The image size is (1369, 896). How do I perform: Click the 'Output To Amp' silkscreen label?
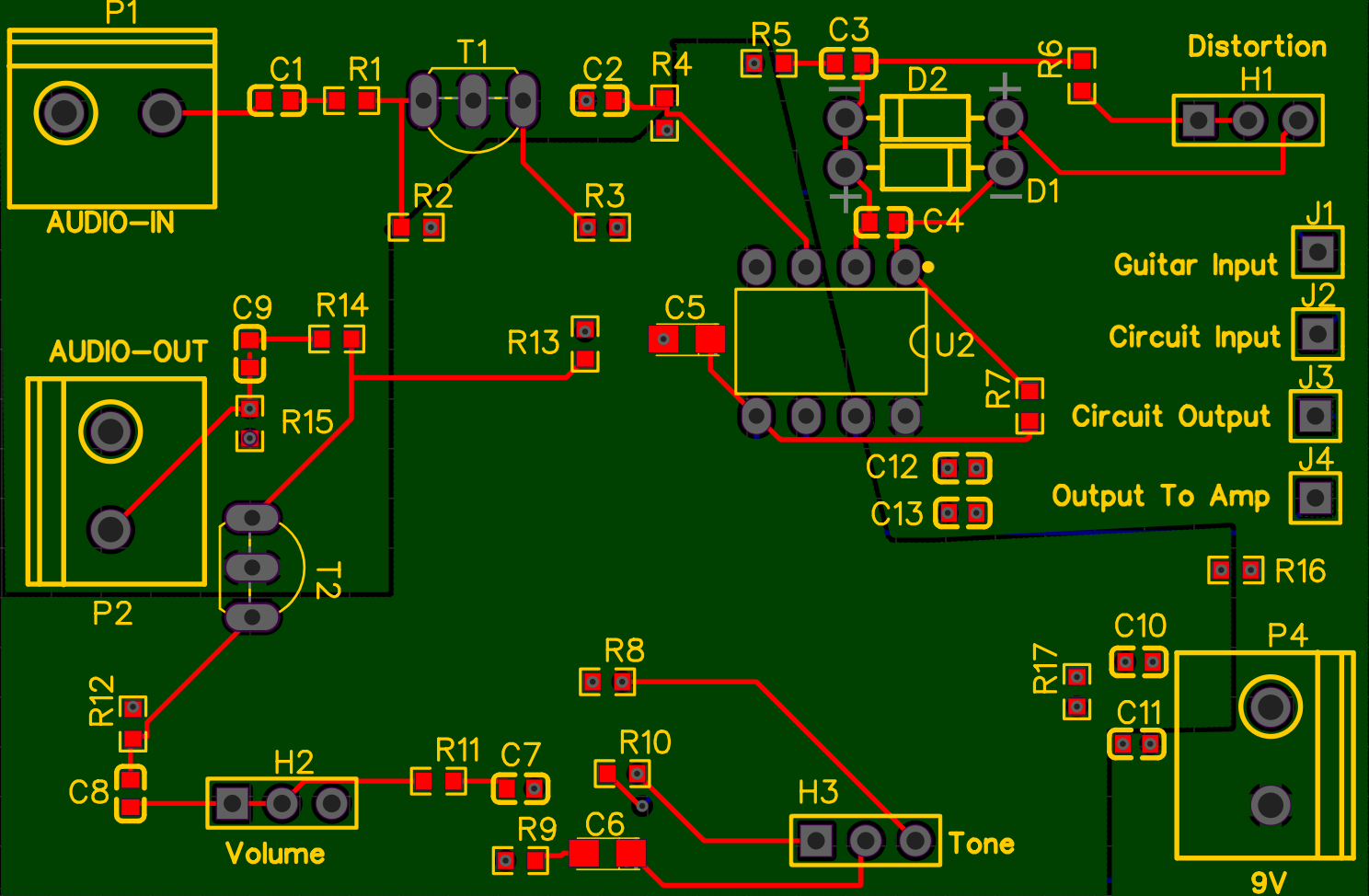click(x=1161, y=496)
